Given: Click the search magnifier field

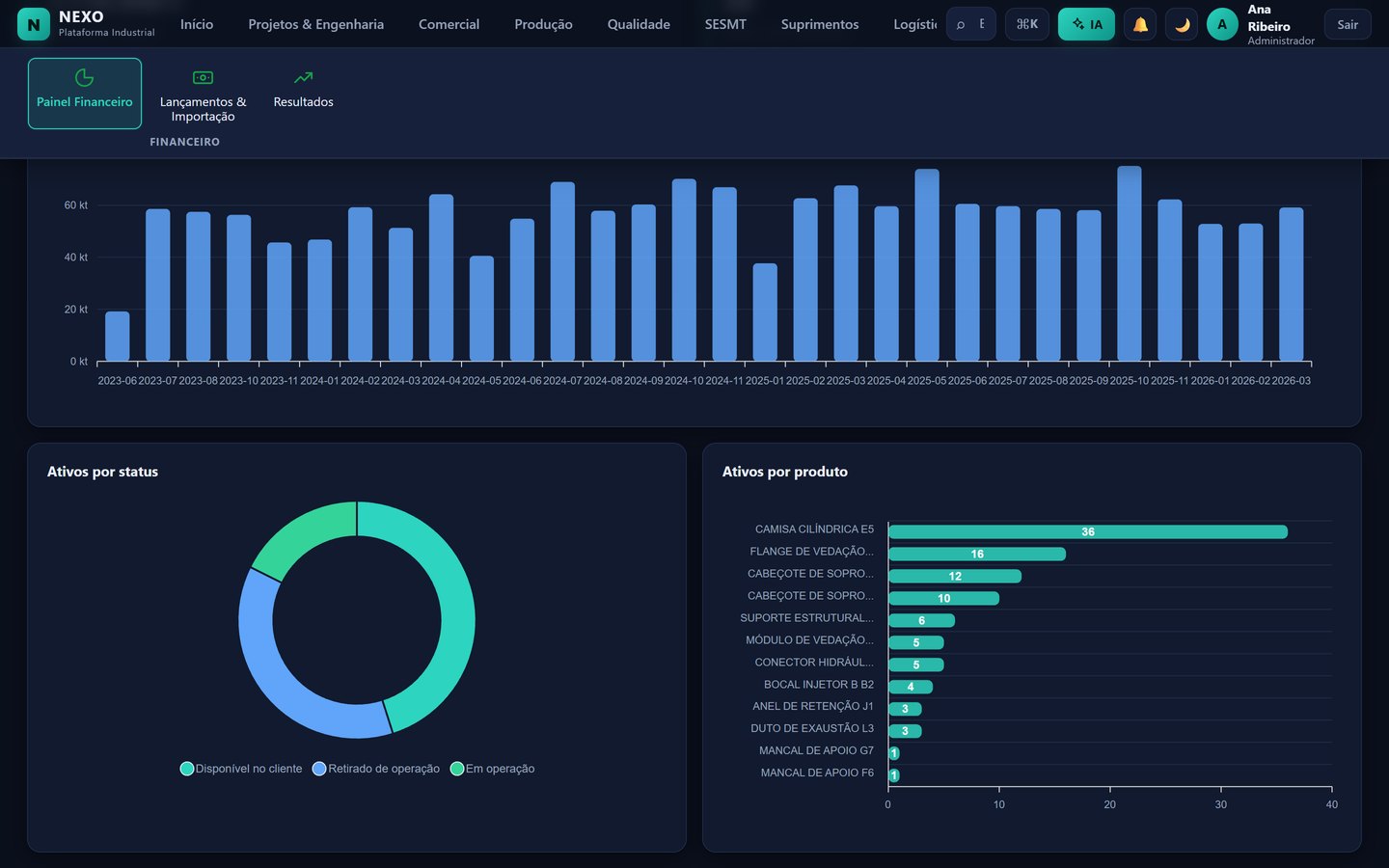Looking at the screenshot, I should click(x=971, y=24).
